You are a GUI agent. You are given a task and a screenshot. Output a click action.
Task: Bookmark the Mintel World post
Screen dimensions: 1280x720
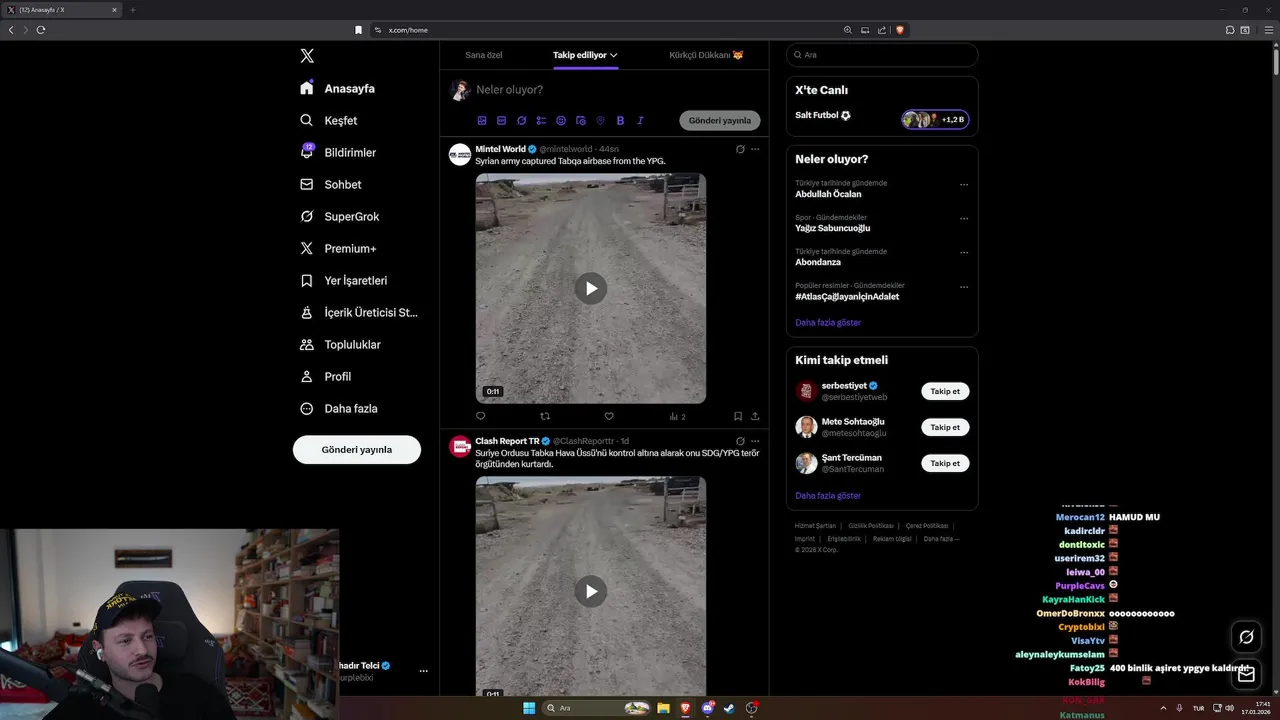(738, 416)
